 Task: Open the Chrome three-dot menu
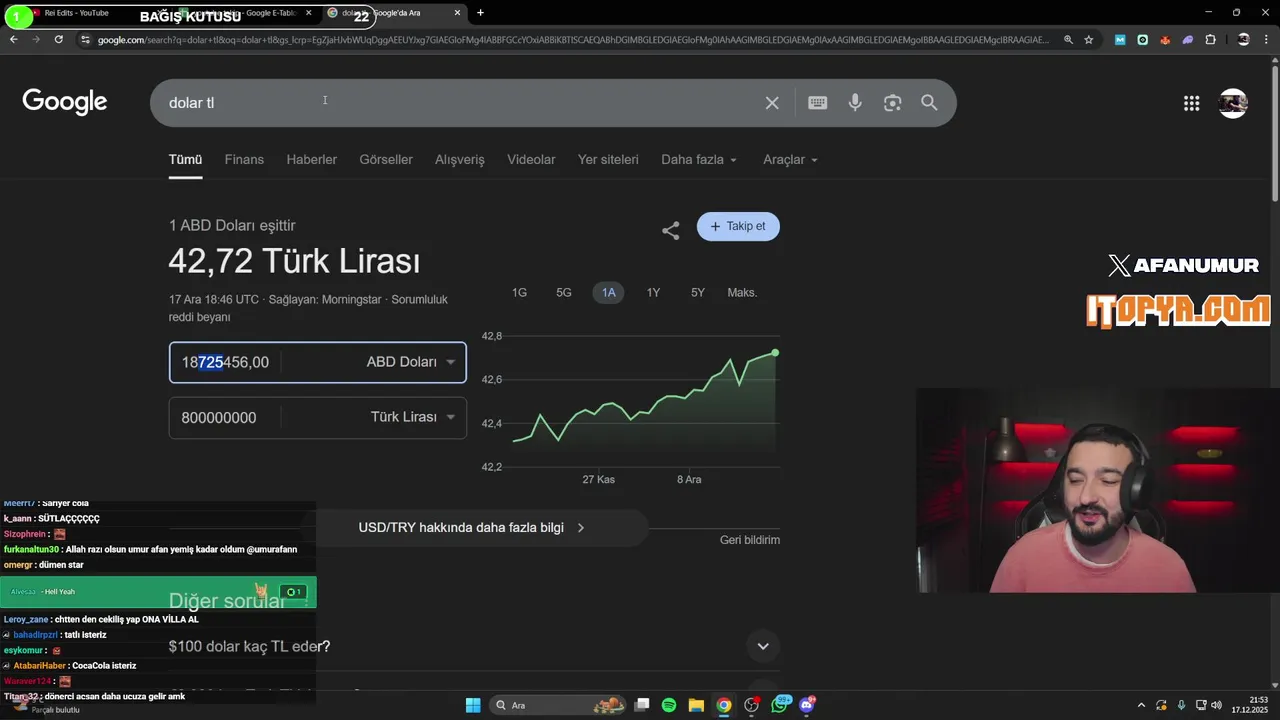coord(1267,39)
